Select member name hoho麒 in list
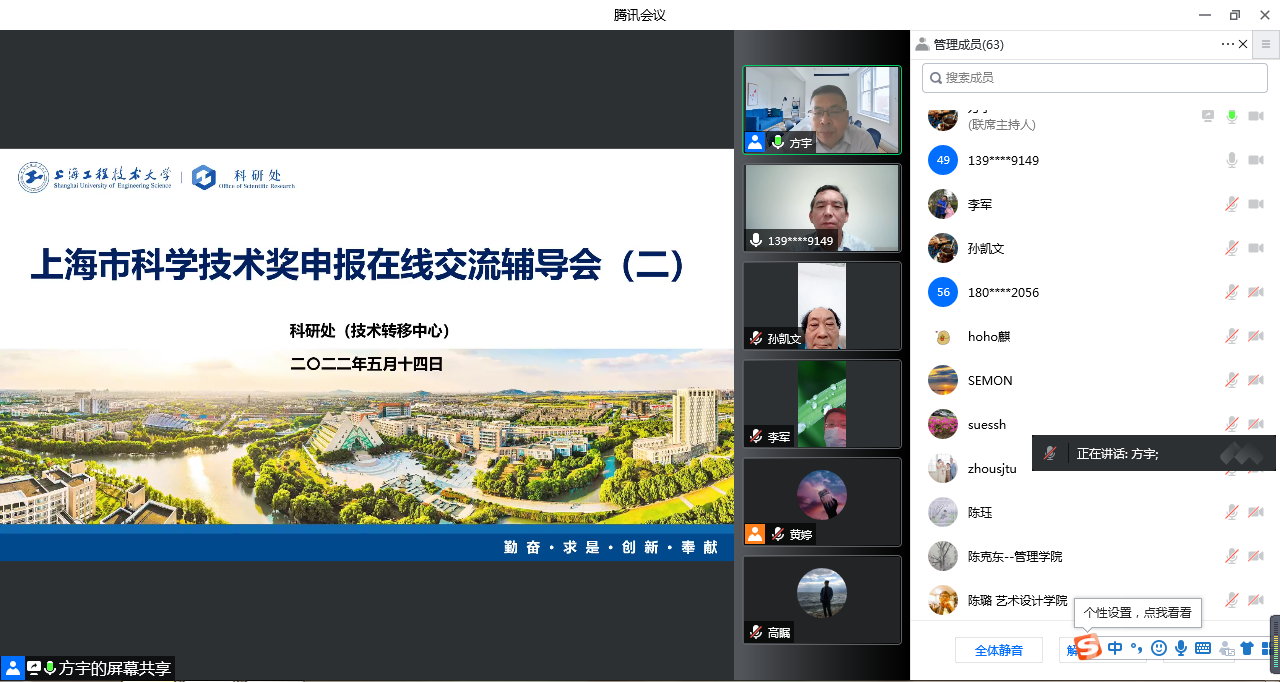Image resolution: width=1280 pixels, height=682 pixels. [989, 337]
